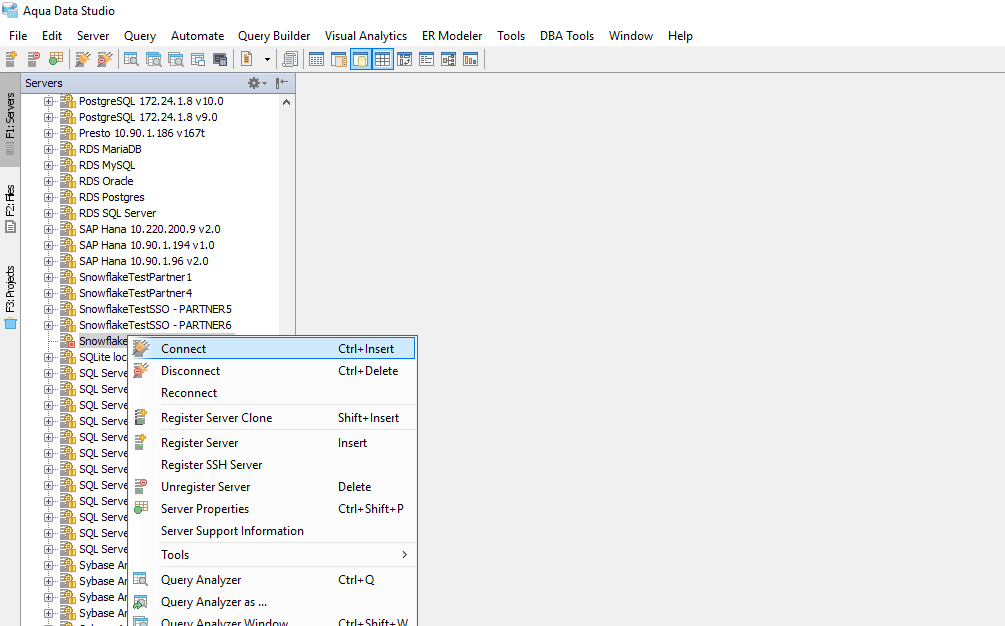The image size is (1005, 626).
Task: Select Unregister Server in context menu
Action: click(273, 487)
